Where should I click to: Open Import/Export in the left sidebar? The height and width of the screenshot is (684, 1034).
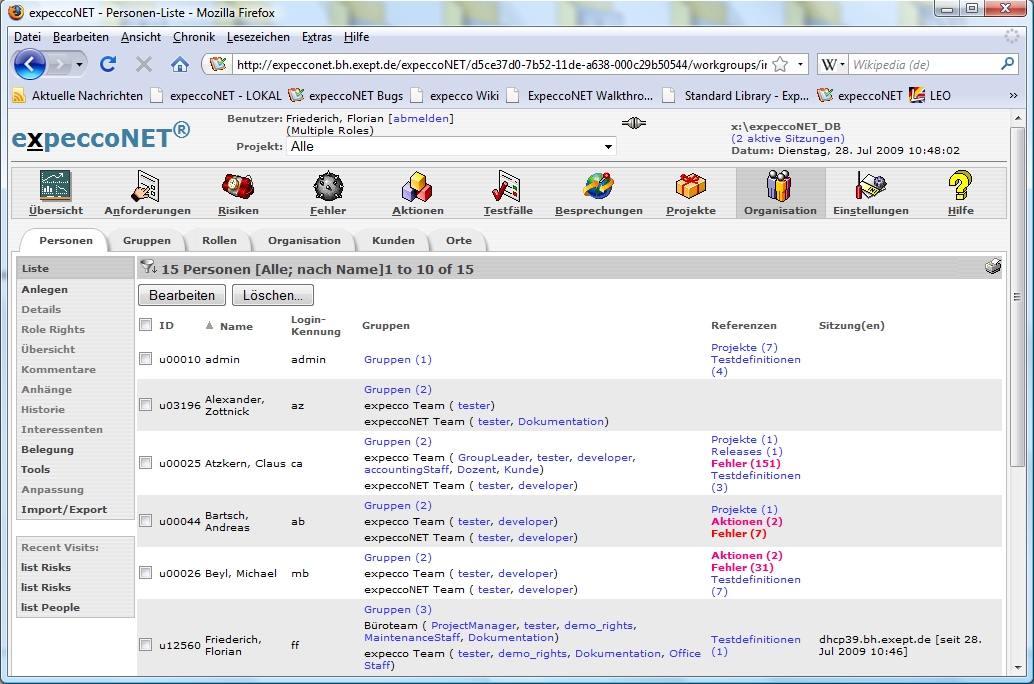[64, 510]
